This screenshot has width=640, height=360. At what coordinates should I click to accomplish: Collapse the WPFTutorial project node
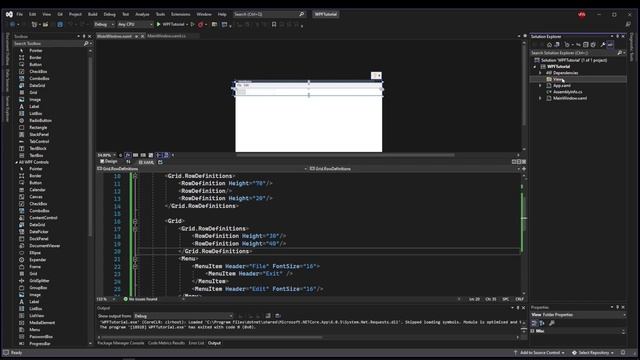pyautogui.click(x=535, y=67)
